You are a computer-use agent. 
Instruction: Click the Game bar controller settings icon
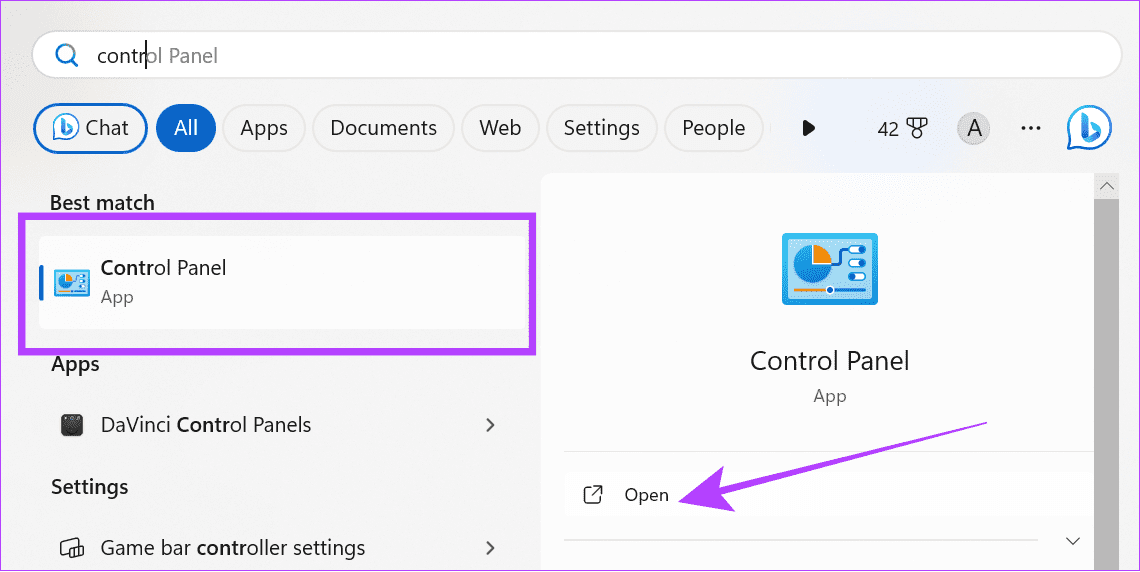(x=71, y=548)
